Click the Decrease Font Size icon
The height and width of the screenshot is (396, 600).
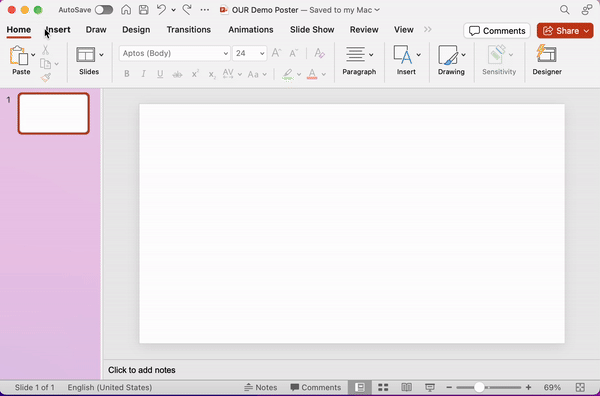293,53
